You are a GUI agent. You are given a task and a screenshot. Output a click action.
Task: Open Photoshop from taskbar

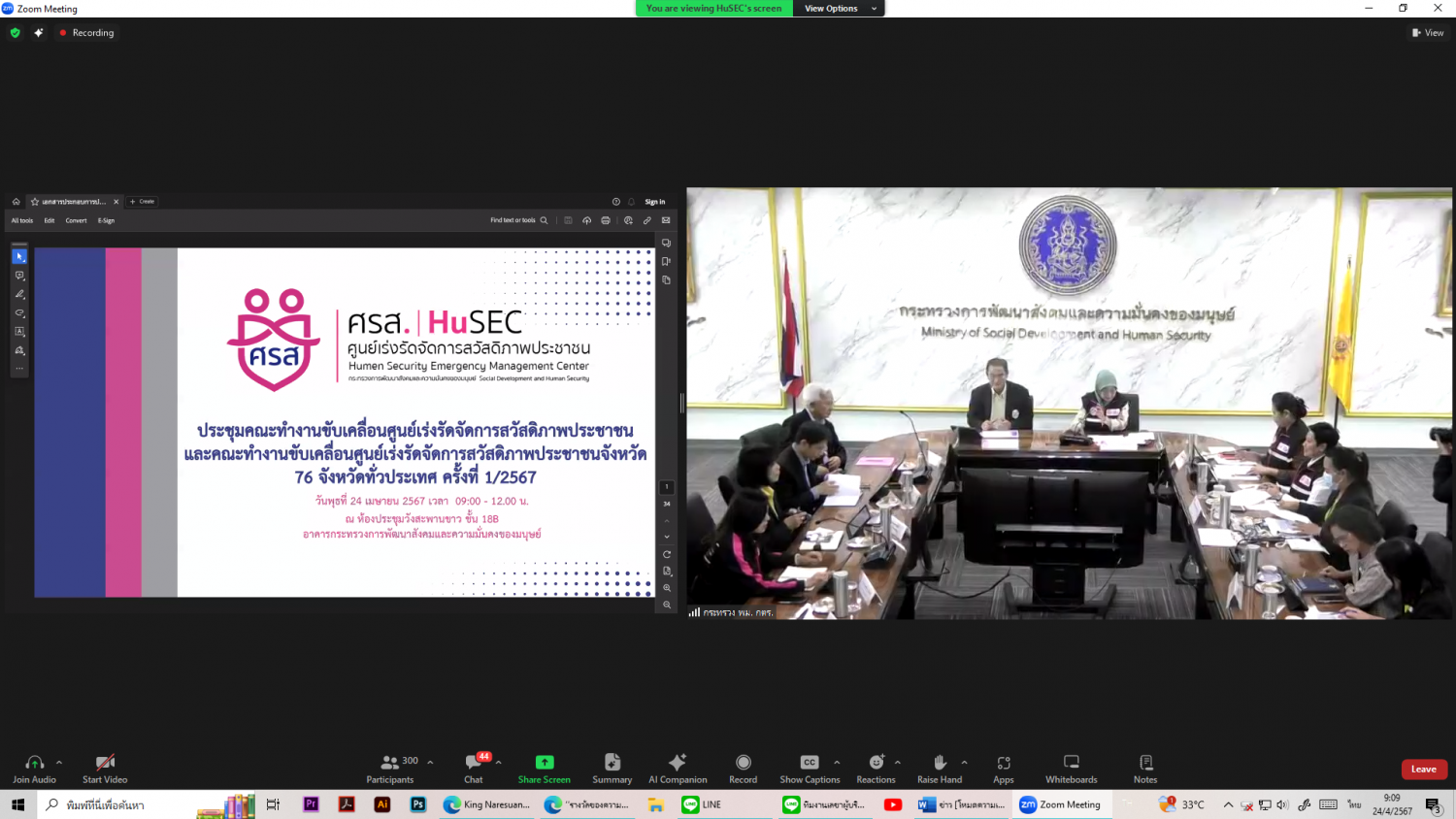click(x=418, y=804)
